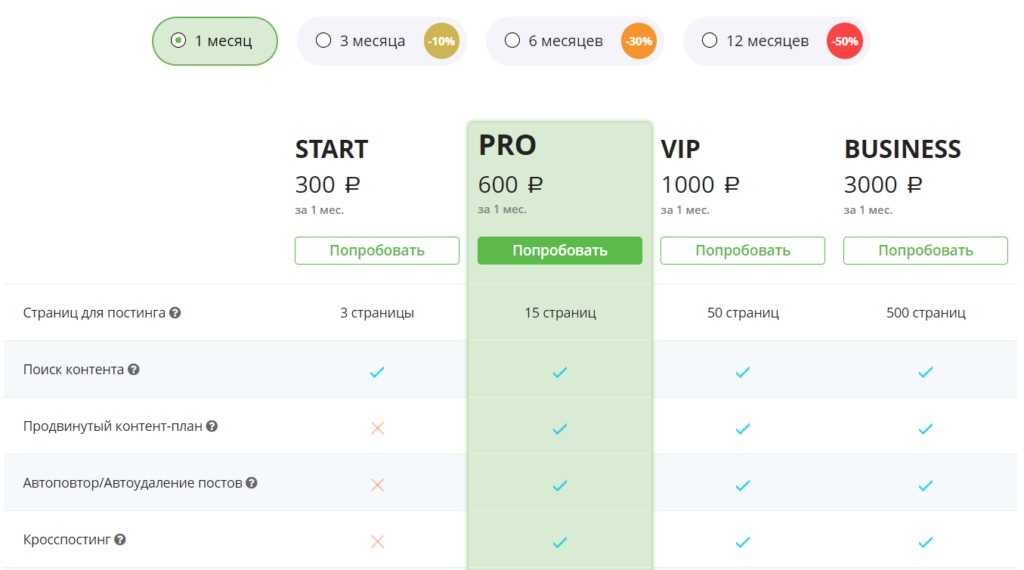Click PRO checkmark in Поиск контента row
The width and height of the screenshot is (1024, 570).
(x=560, y=372)
